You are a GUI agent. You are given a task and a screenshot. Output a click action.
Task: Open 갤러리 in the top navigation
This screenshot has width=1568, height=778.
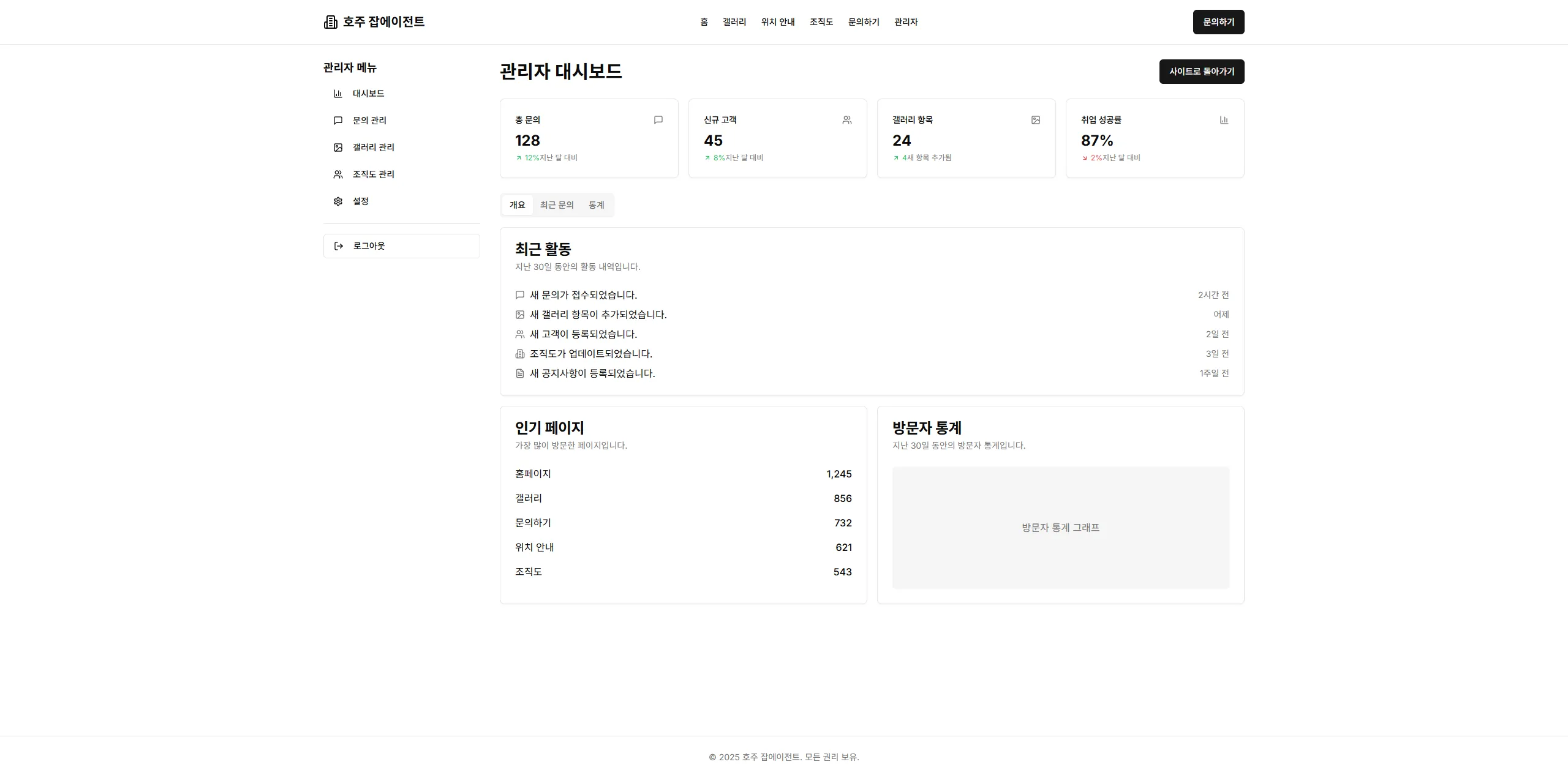[734, 22]
